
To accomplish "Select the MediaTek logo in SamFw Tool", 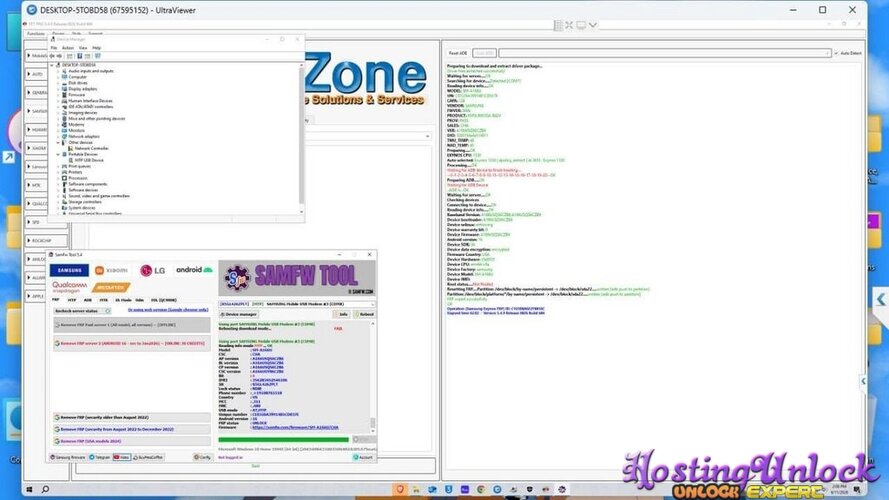I will tap(111, 287).
